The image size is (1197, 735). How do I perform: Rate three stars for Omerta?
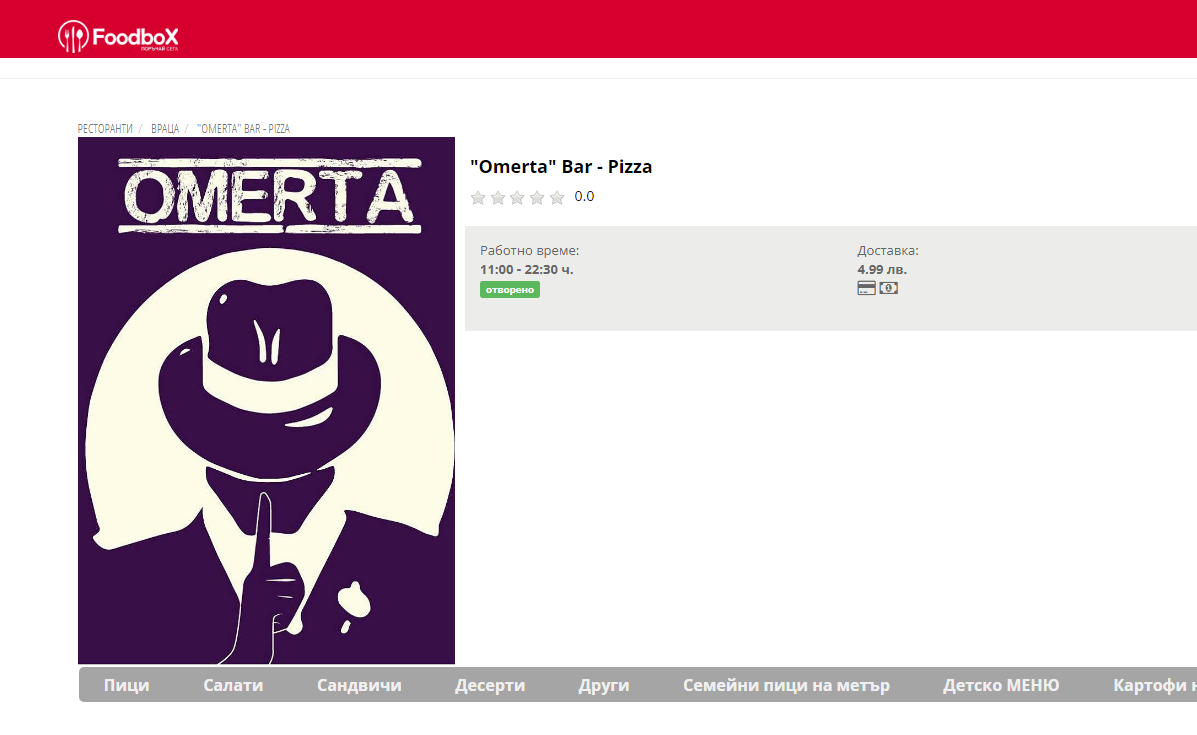click(x=518, y=198)
